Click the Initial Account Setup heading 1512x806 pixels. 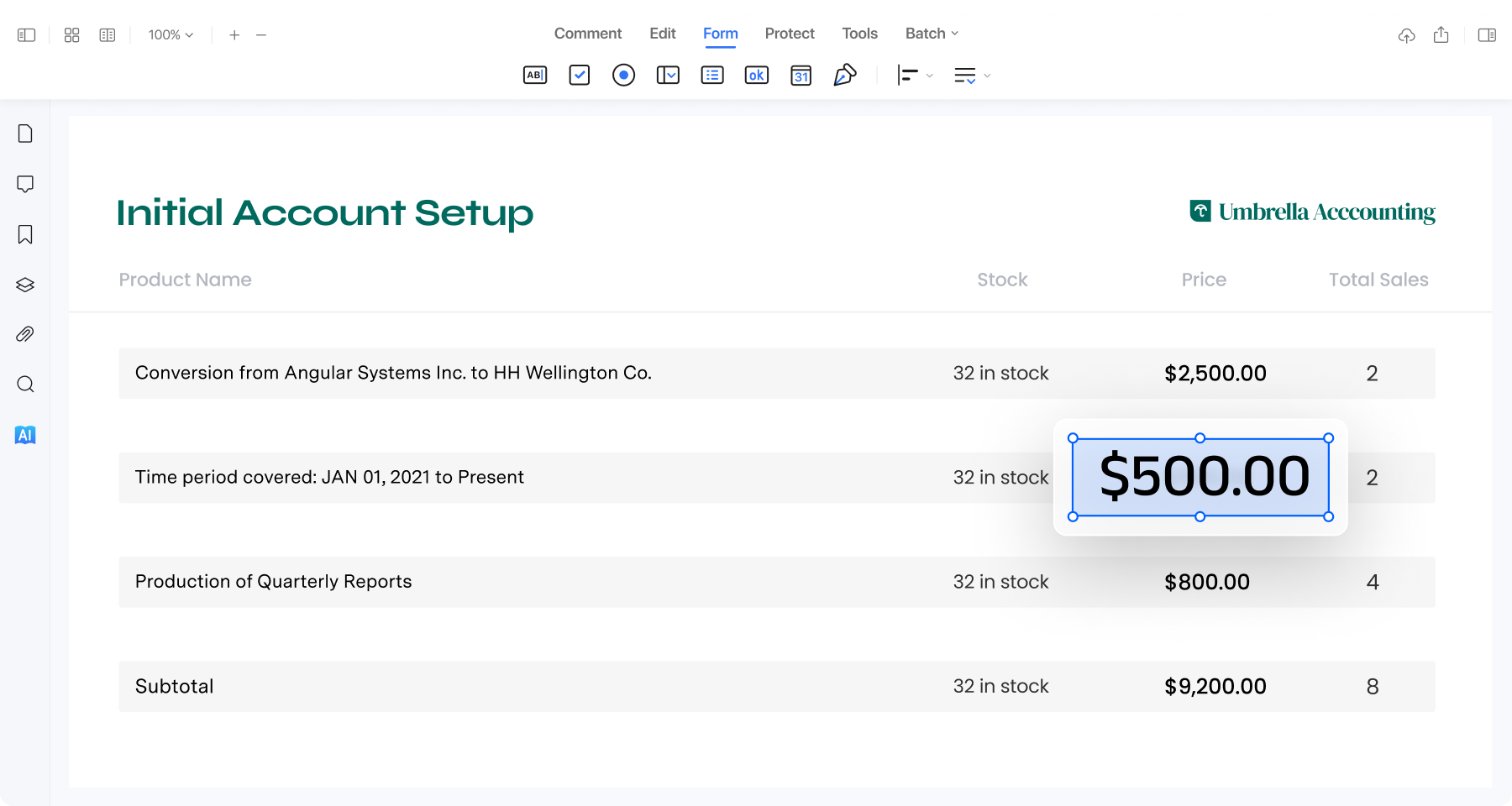[x=325, y=212]
